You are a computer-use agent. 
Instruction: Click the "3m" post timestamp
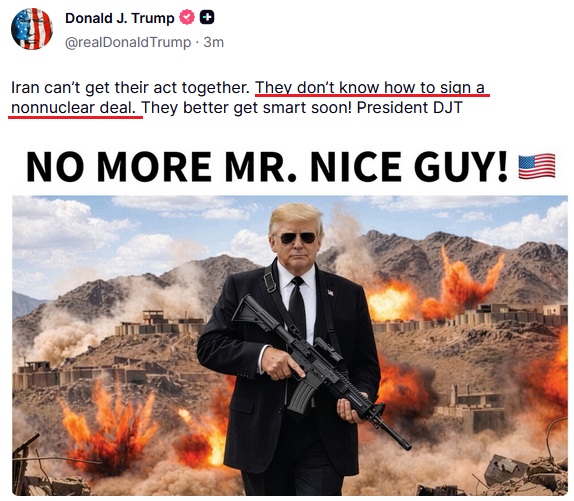click(x=214, y=42)
